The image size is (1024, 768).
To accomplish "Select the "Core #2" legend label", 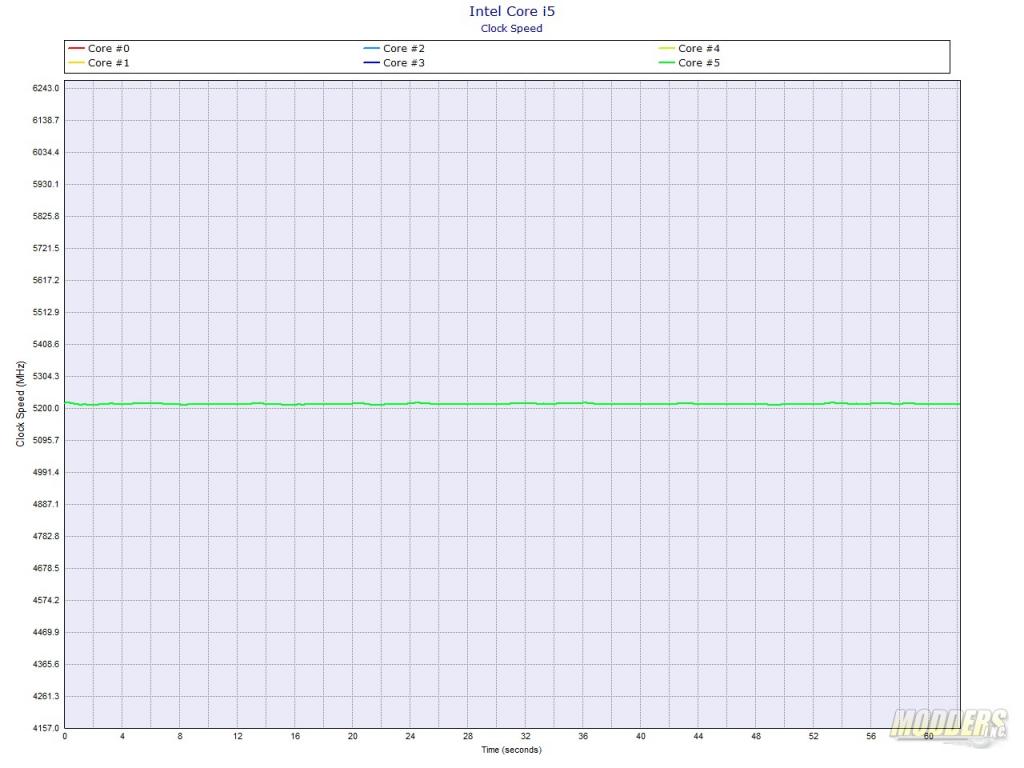I will pyautogui.click(x=404, y=48).
